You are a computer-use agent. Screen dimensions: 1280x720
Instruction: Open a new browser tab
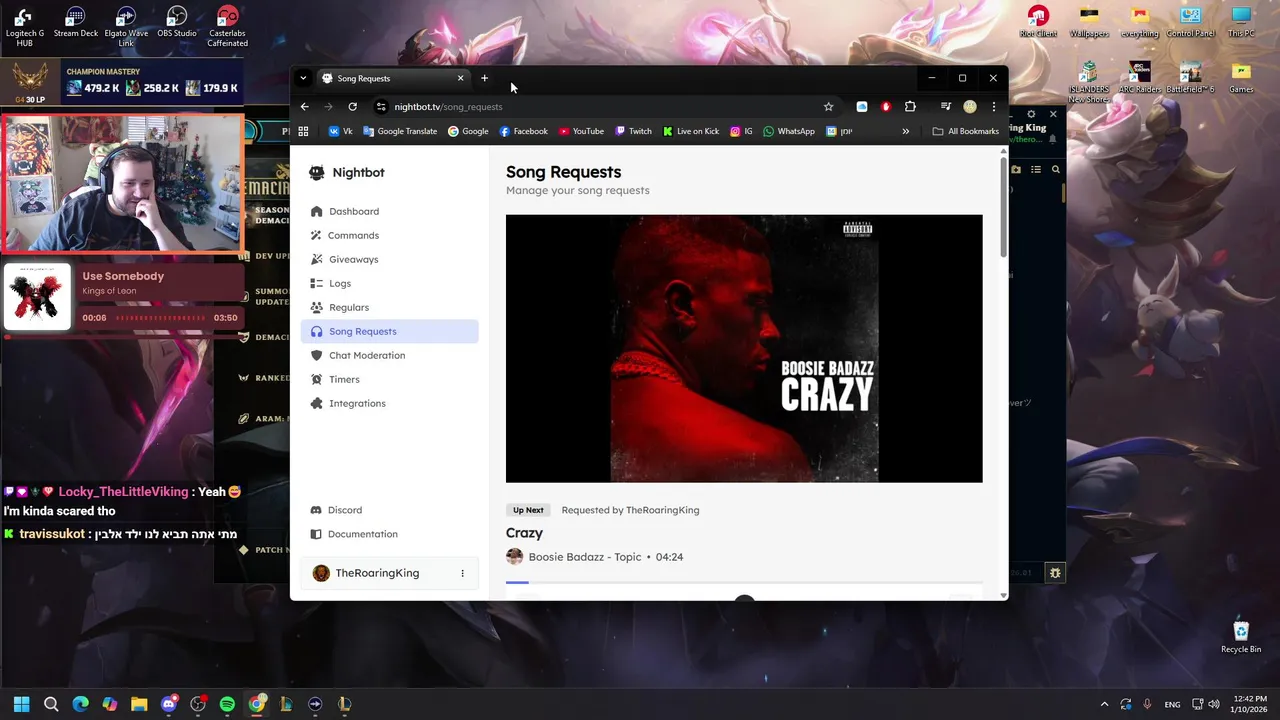(484, 78)
